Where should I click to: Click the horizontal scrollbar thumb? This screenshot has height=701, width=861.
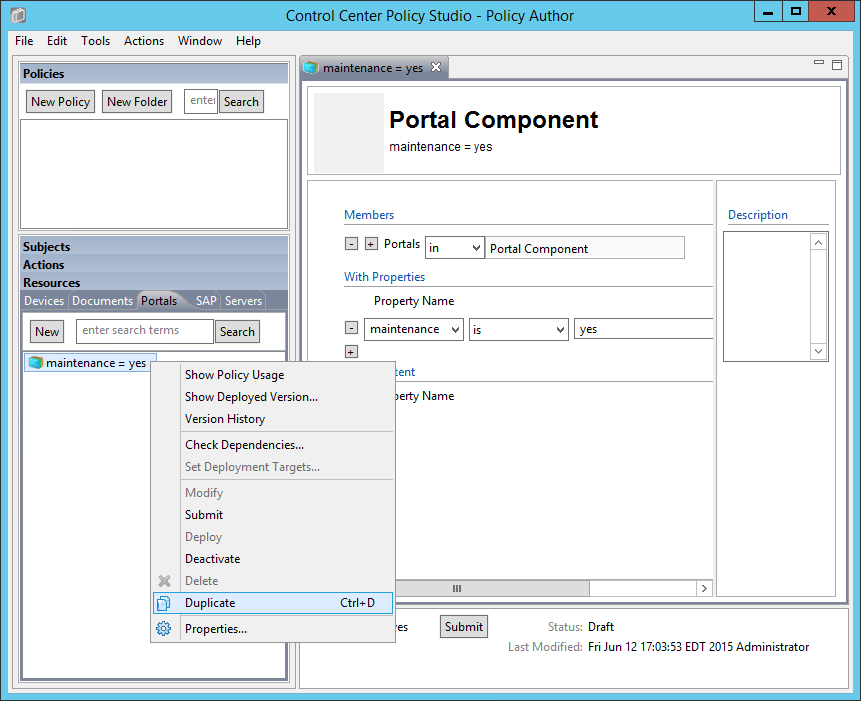(492, 588)
